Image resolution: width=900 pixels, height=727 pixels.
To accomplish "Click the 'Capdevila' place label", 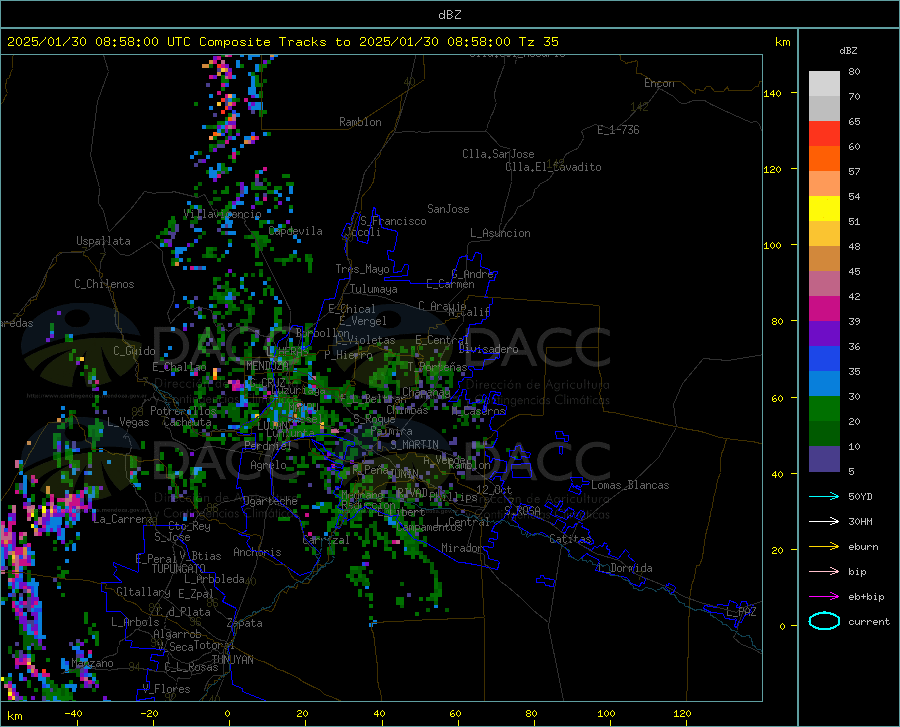I will tap(295, 231).
